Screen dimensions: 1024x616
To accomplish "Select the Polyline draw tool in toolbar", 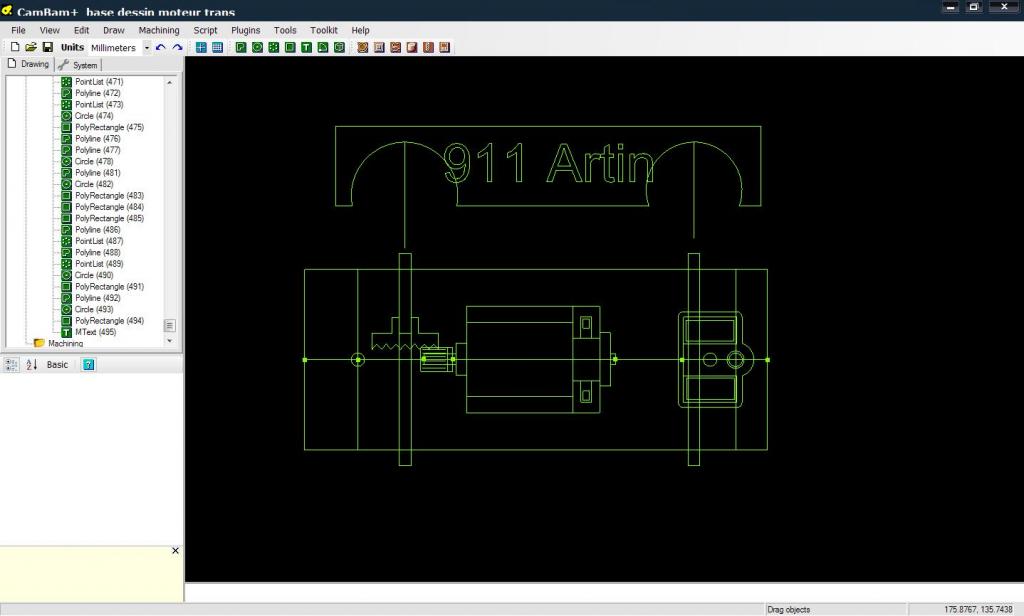I will click(241, 47).
